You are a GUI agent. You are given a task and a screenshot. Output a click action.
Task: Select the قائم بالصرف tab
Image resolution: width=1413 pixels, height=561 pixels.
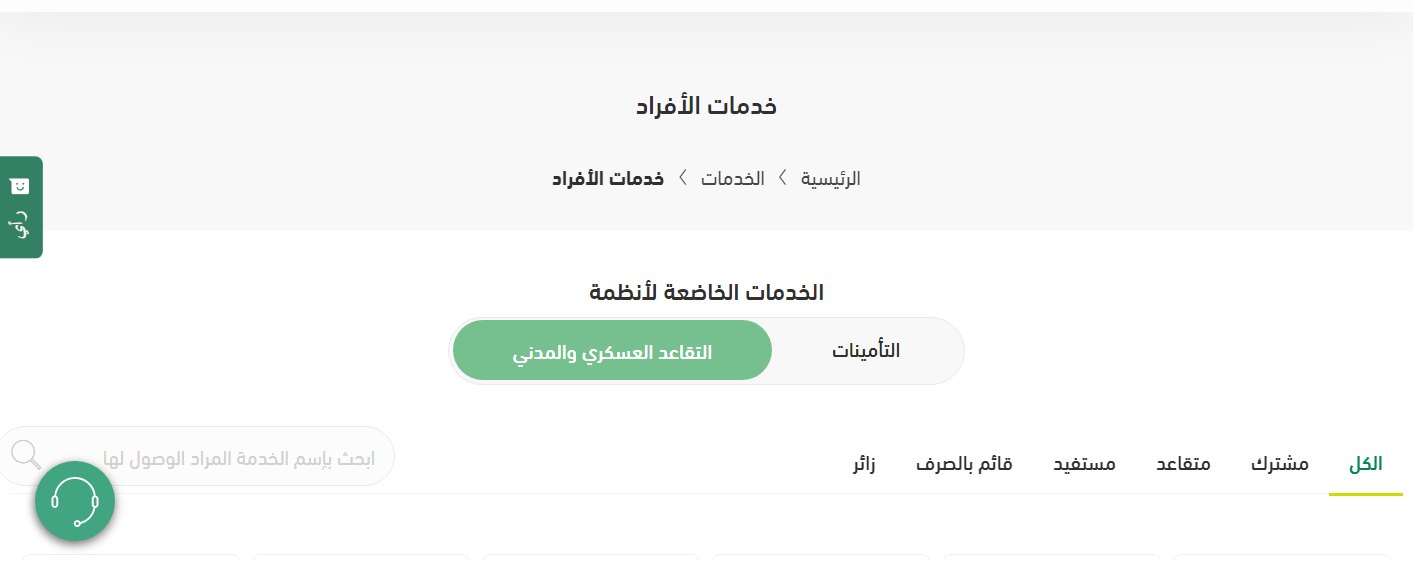pyautogui.click(x=964, y=464)
